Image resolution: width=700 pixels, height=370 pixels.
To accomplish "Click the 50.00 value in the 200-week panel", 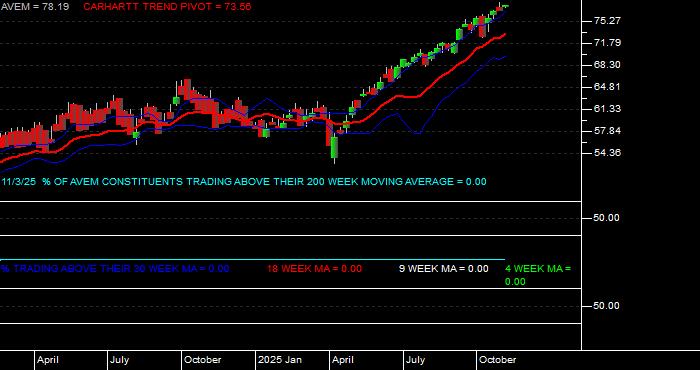I will (x=607, y=218).
